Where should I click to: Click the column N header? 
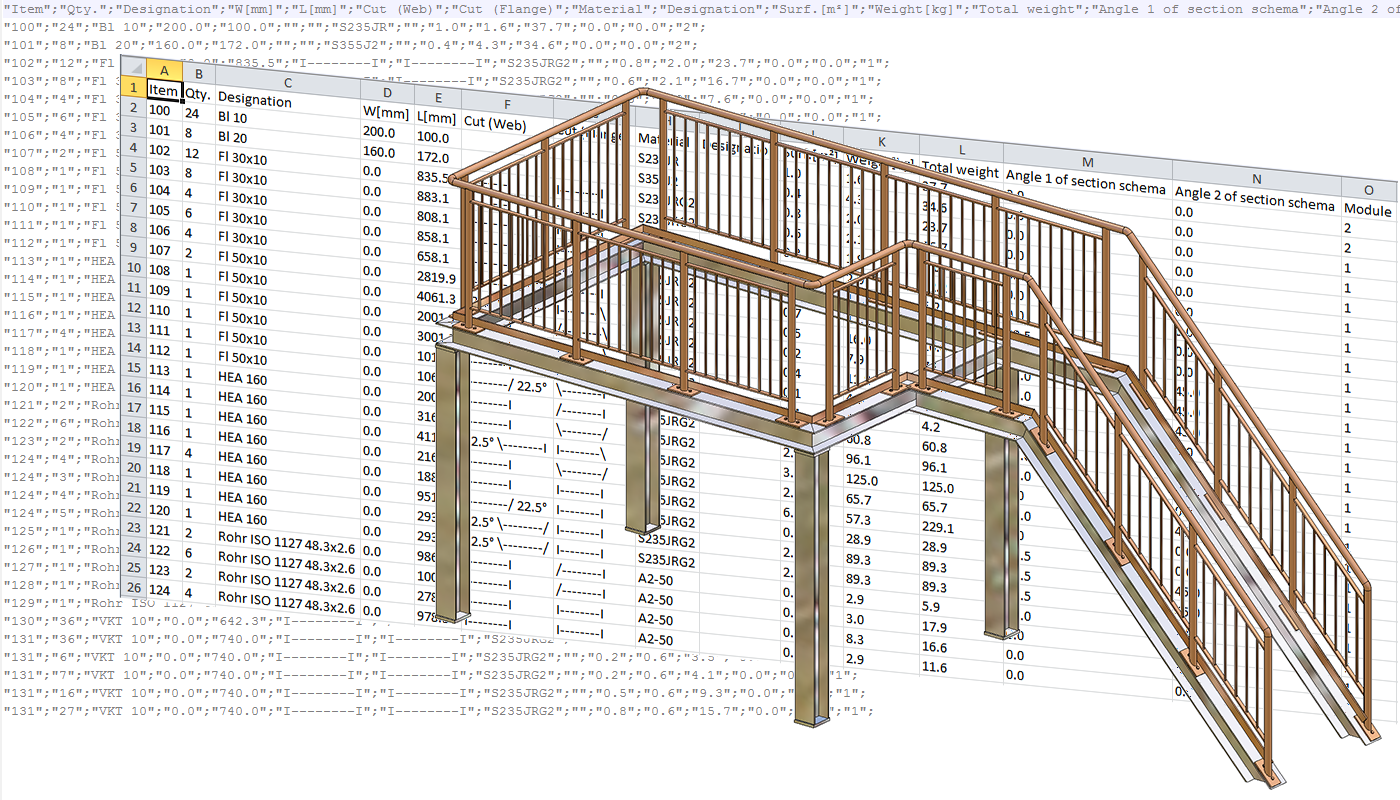point(1255,178)
